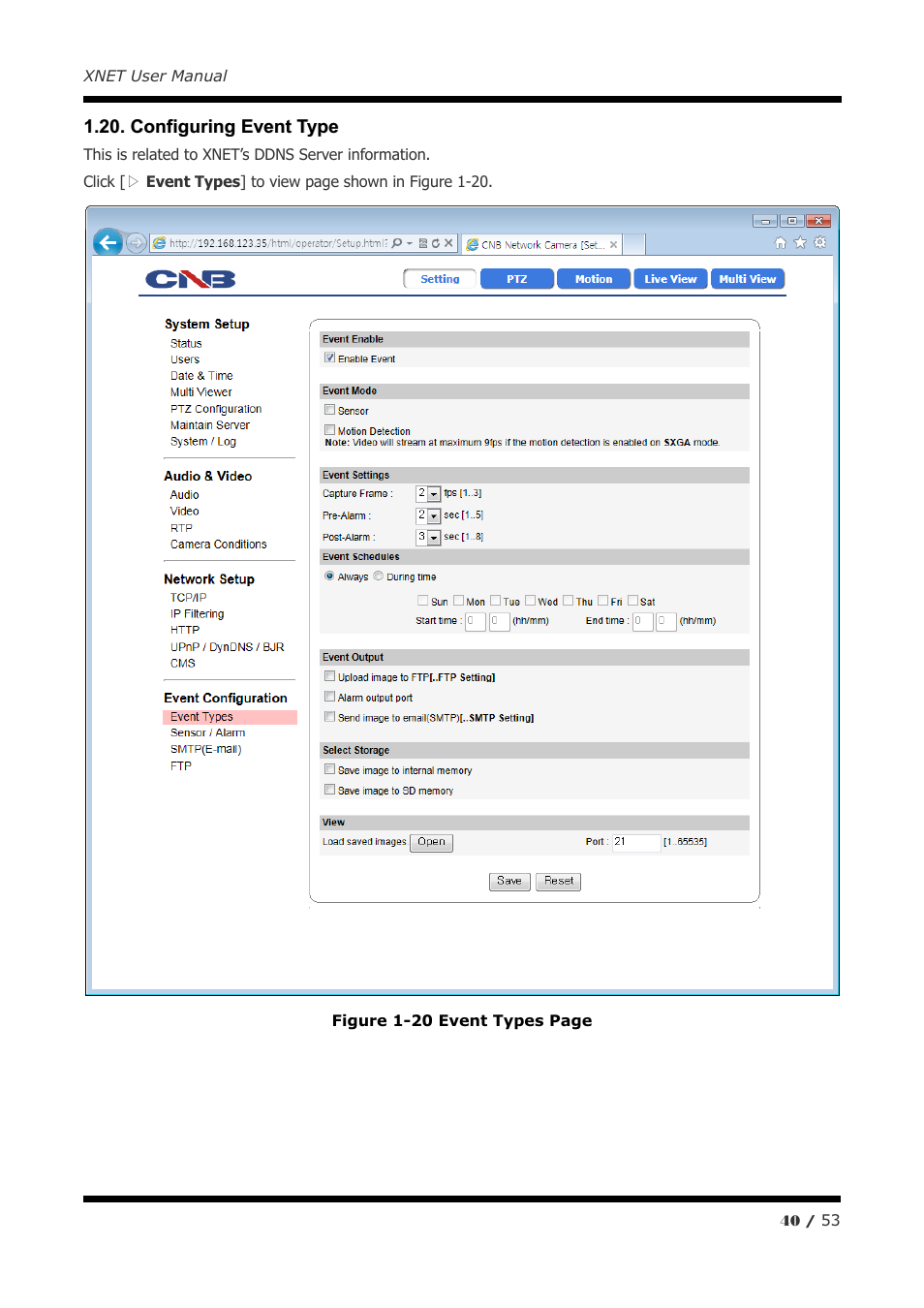Click the End time hour field
Image resolution: width=924 pixels, height=1308 pixels.
[643, 621]
